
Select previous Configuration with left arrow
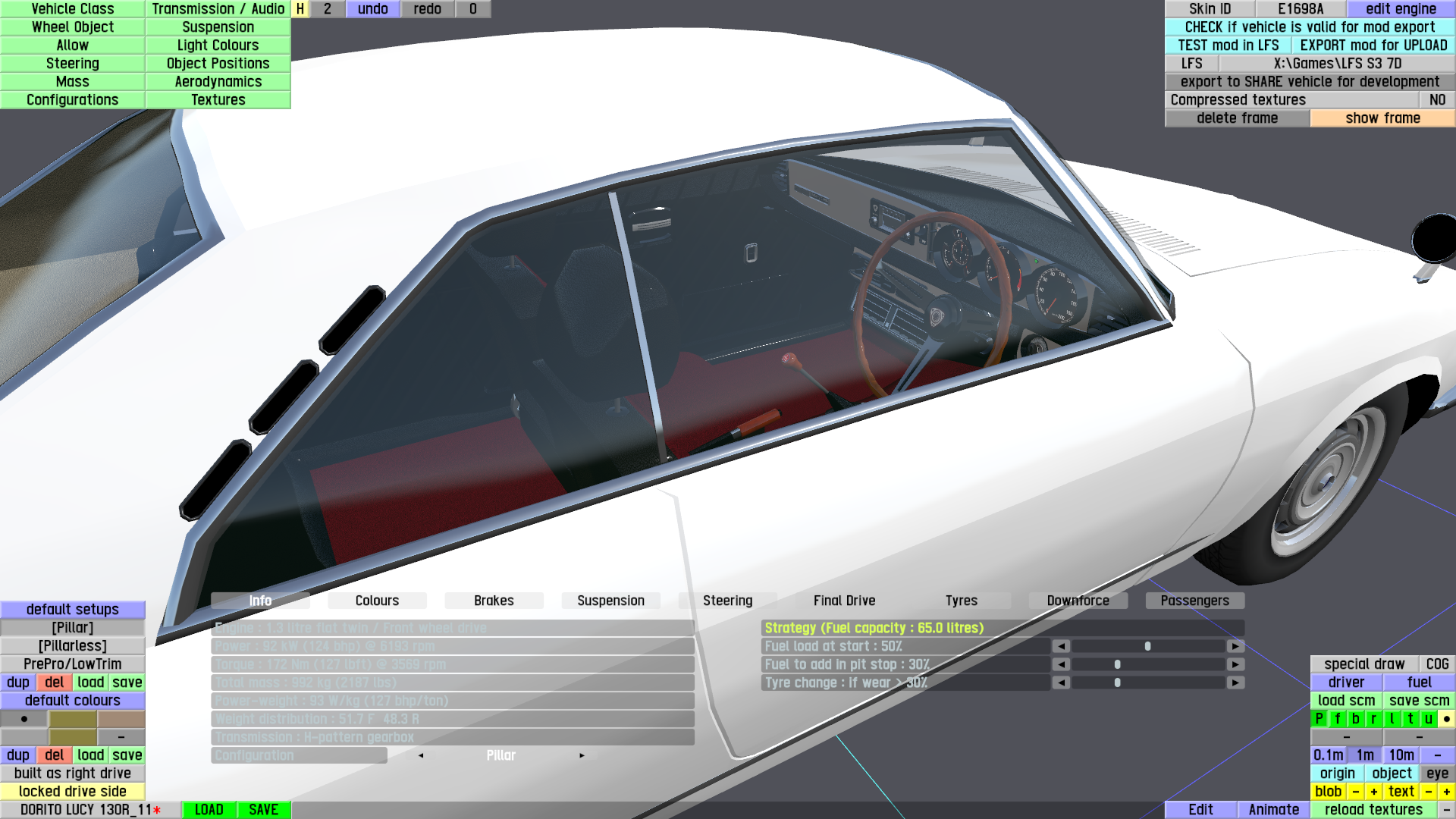pos(421,755)
